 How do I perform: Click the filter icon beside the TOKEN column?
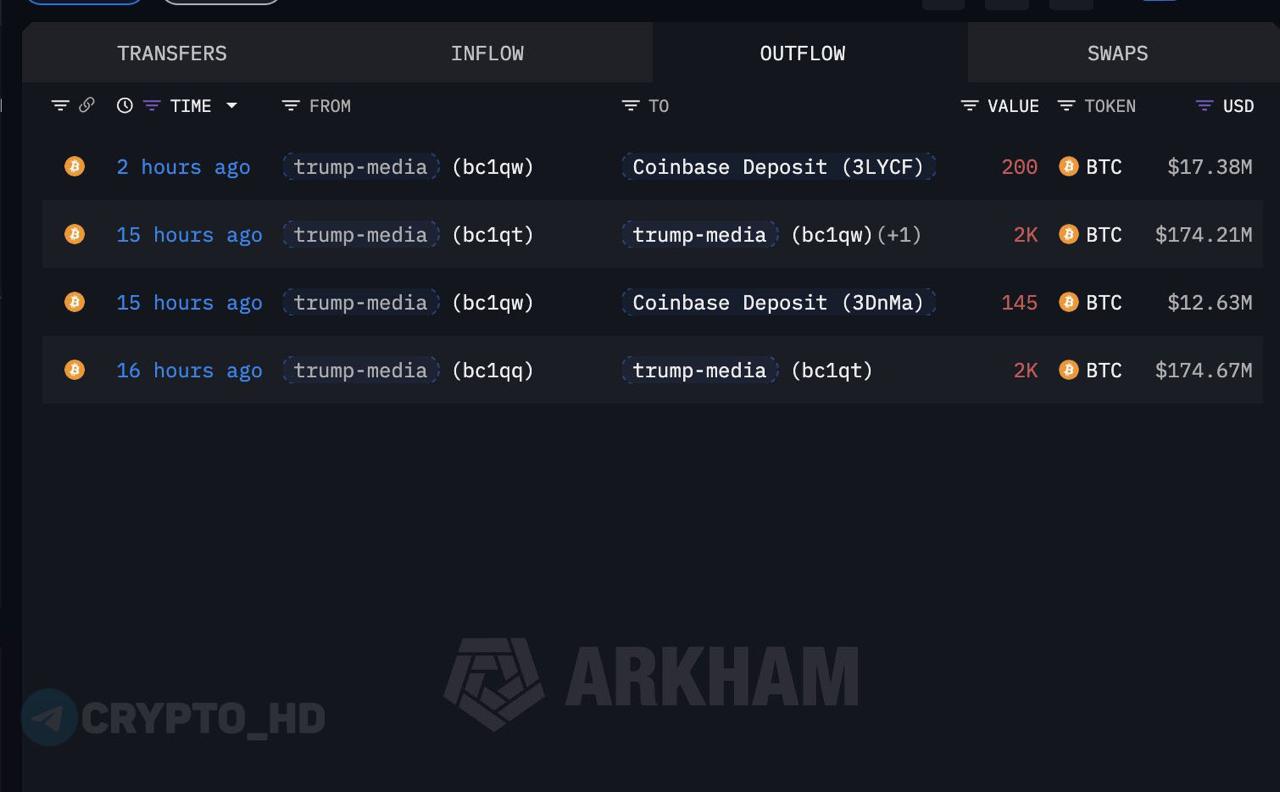pos(1068,104)
